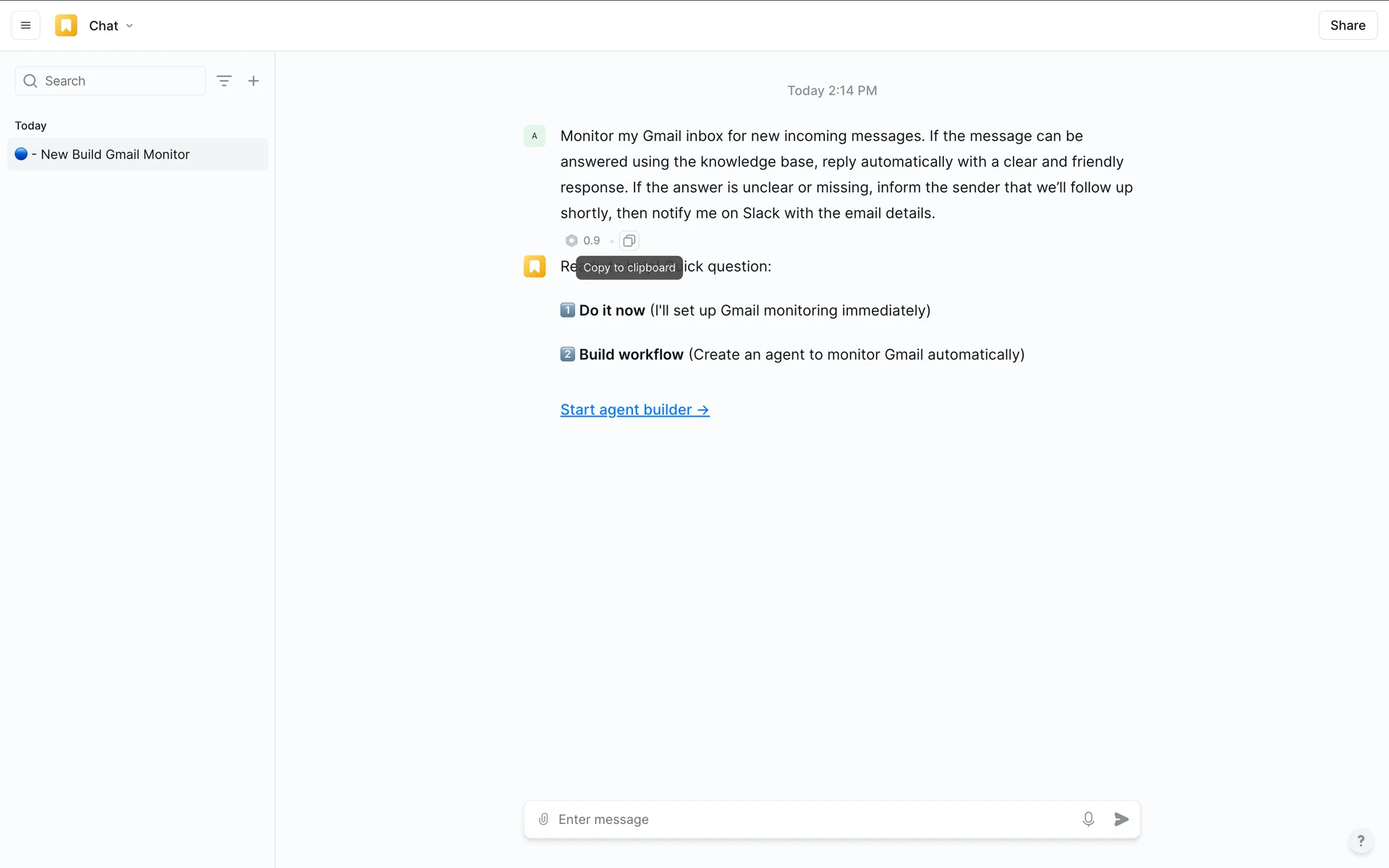This screenshot has height=868, width=1389.
Task: Open the conversation filter options
Action: [224, 81]
